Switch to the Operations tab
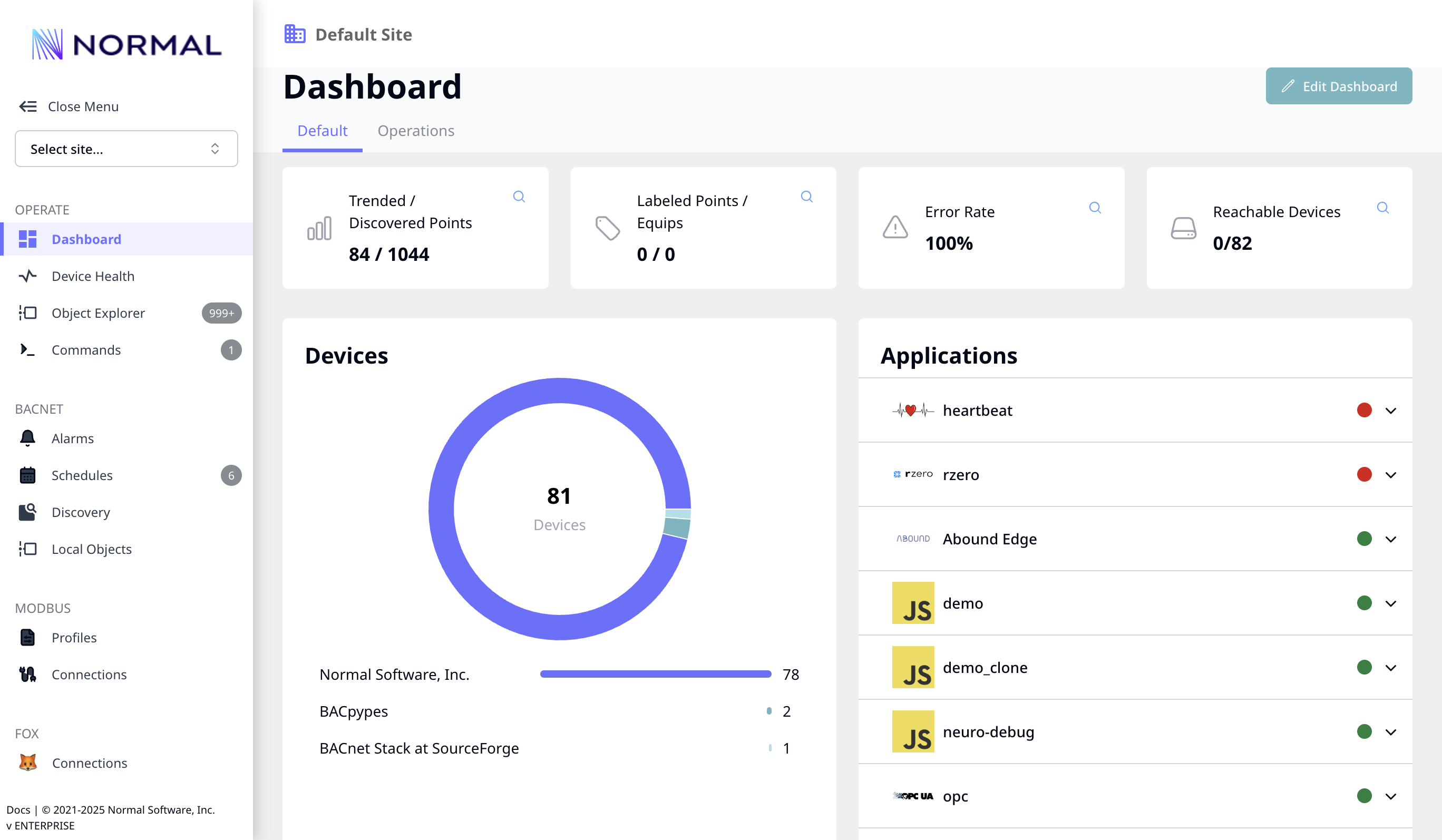The image size is (1442, 840). [415, 131]
